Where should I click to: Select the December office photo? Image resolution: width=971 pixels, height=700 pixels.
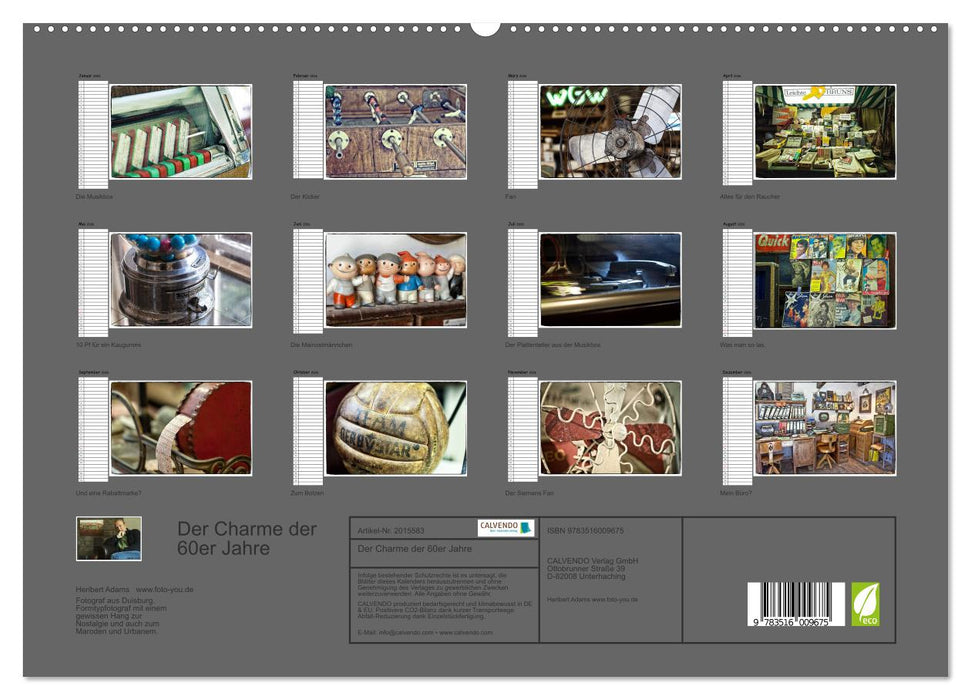tap(825, 428)
